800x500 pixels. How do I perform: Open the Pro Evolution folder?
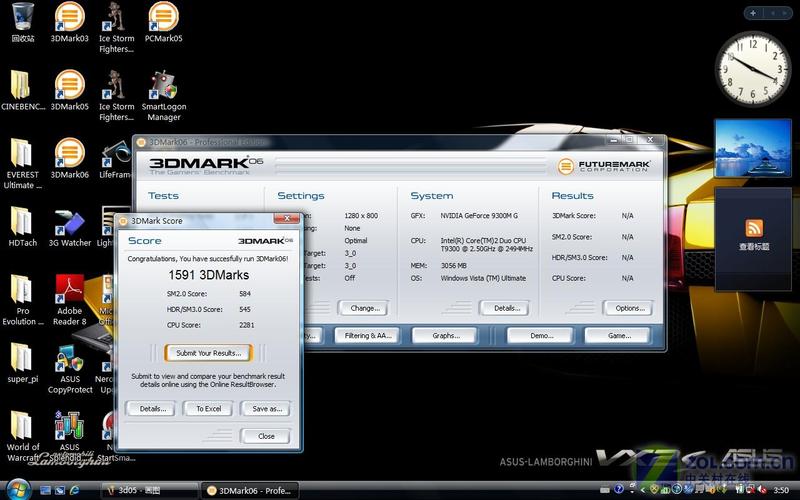click(22, 300)
